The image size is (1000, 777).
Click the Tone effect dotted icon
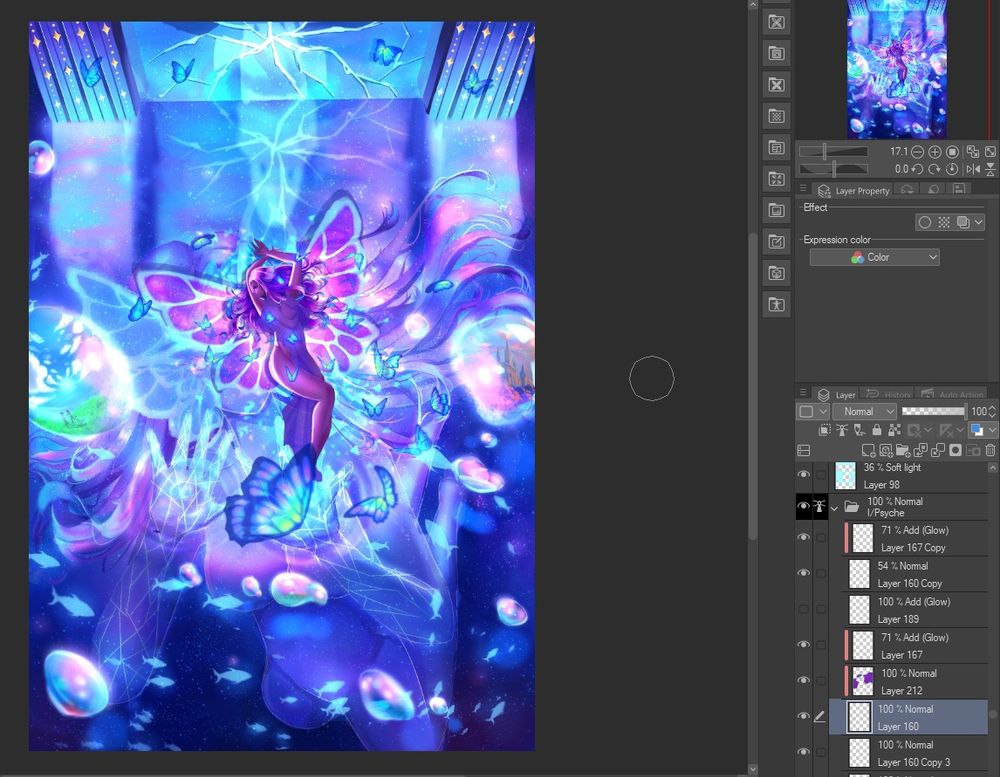click(x=944, y=222)
